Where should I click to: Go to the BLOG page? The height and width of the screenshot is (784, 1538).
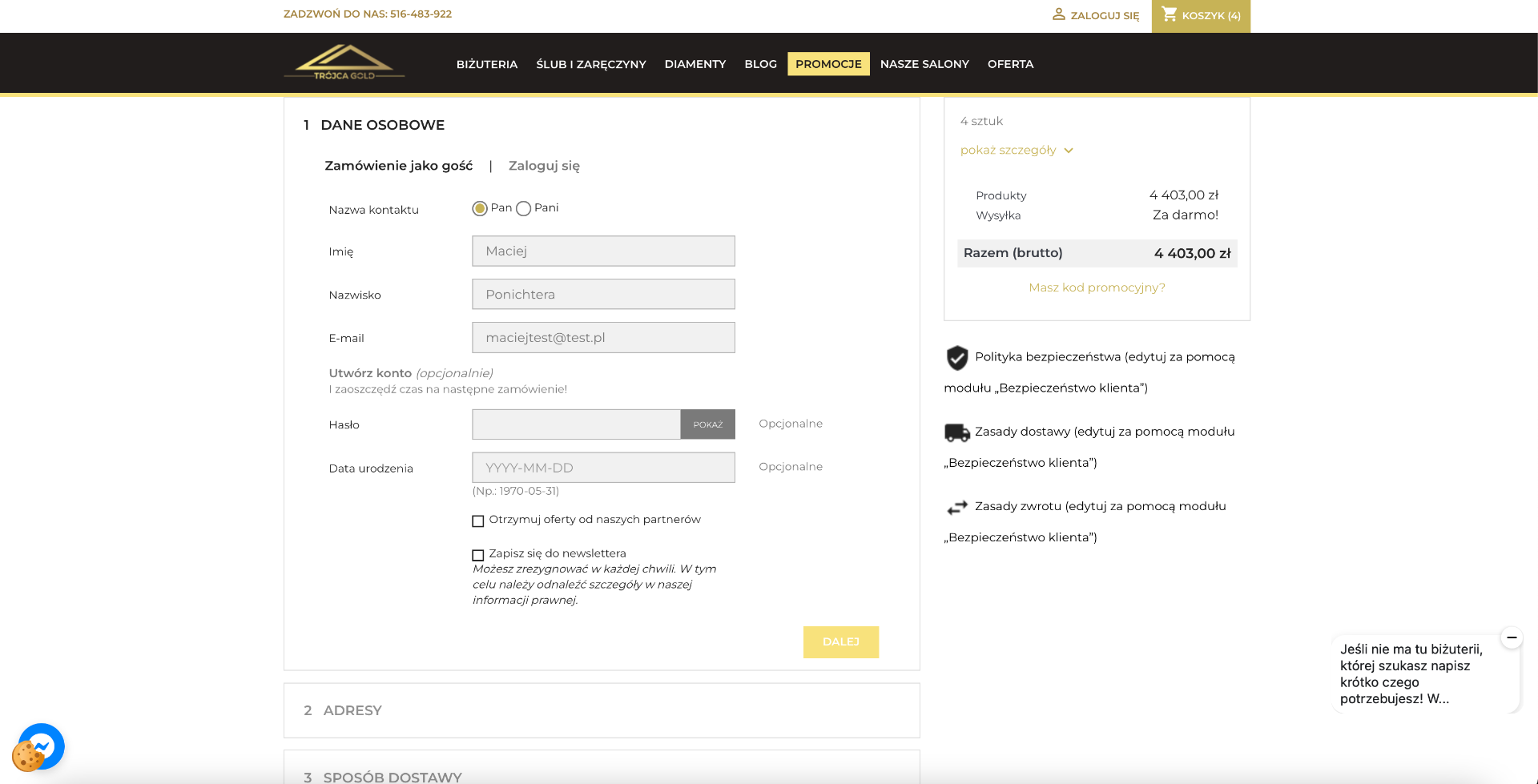(x=760, y=64)
